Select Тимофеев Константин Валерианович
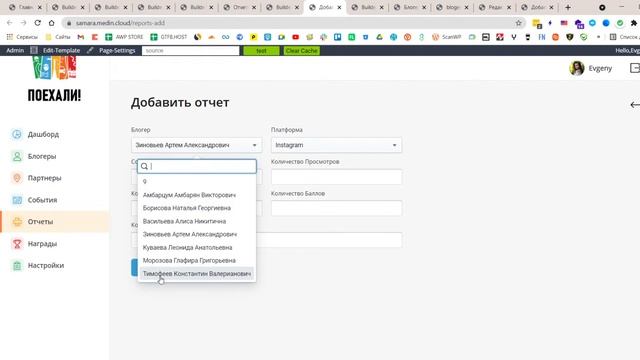Viewport: 640px width, 360px height. click(x=197, y=273)
